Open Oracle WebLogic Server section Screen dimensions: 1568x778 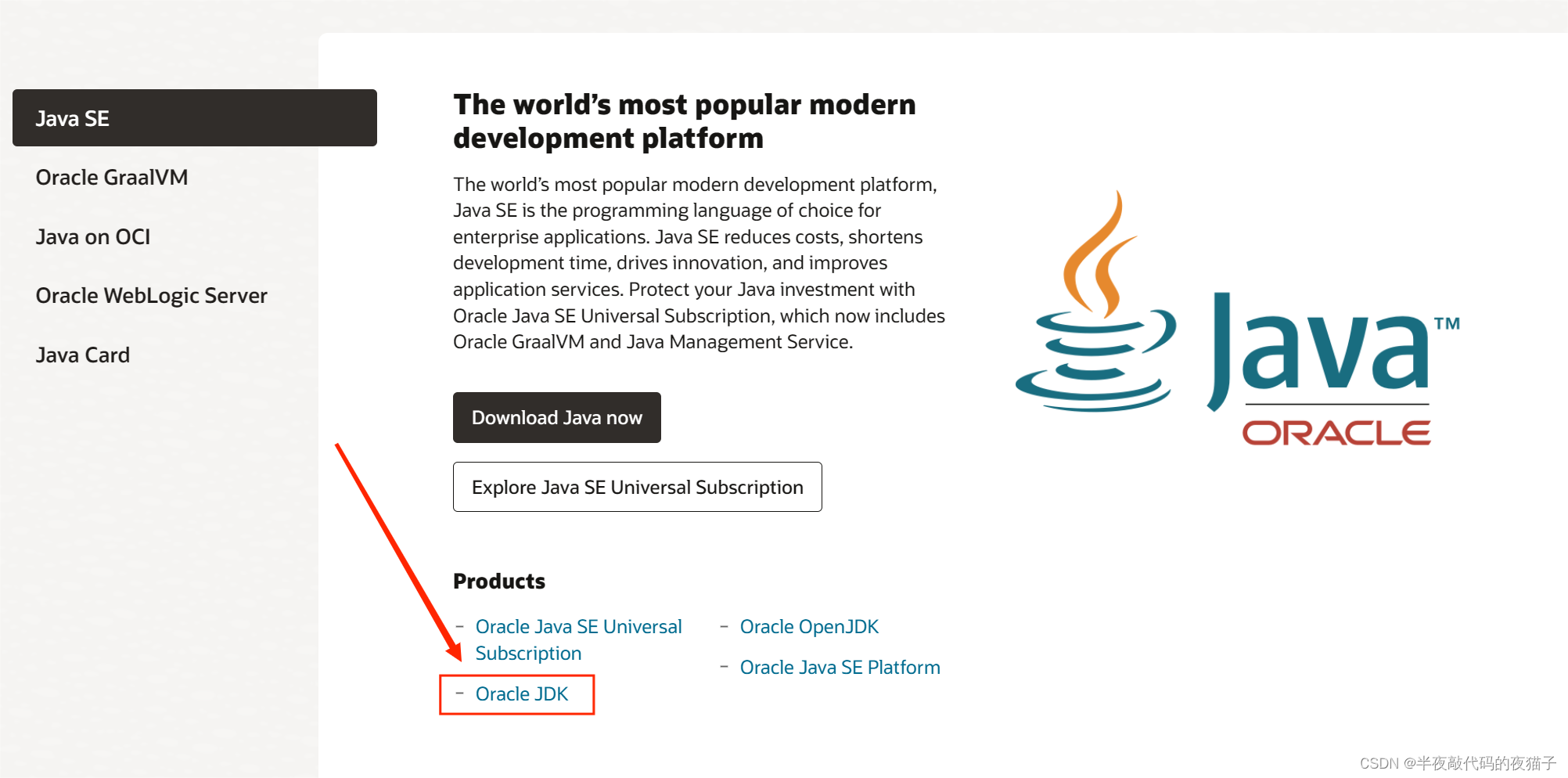pyautogui.click(x=152, y=296)
